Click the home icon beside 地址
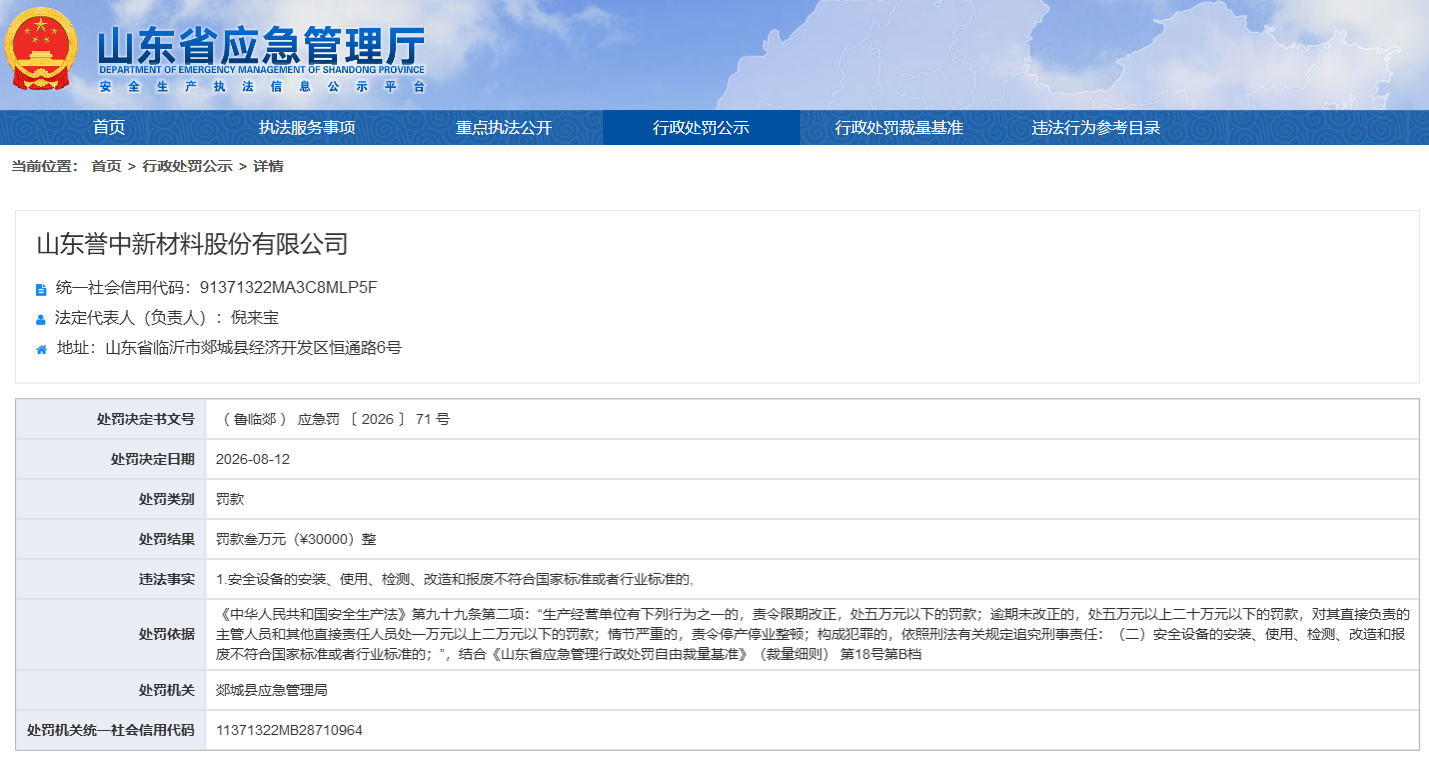1429x771 pixels. pos(41,350)
